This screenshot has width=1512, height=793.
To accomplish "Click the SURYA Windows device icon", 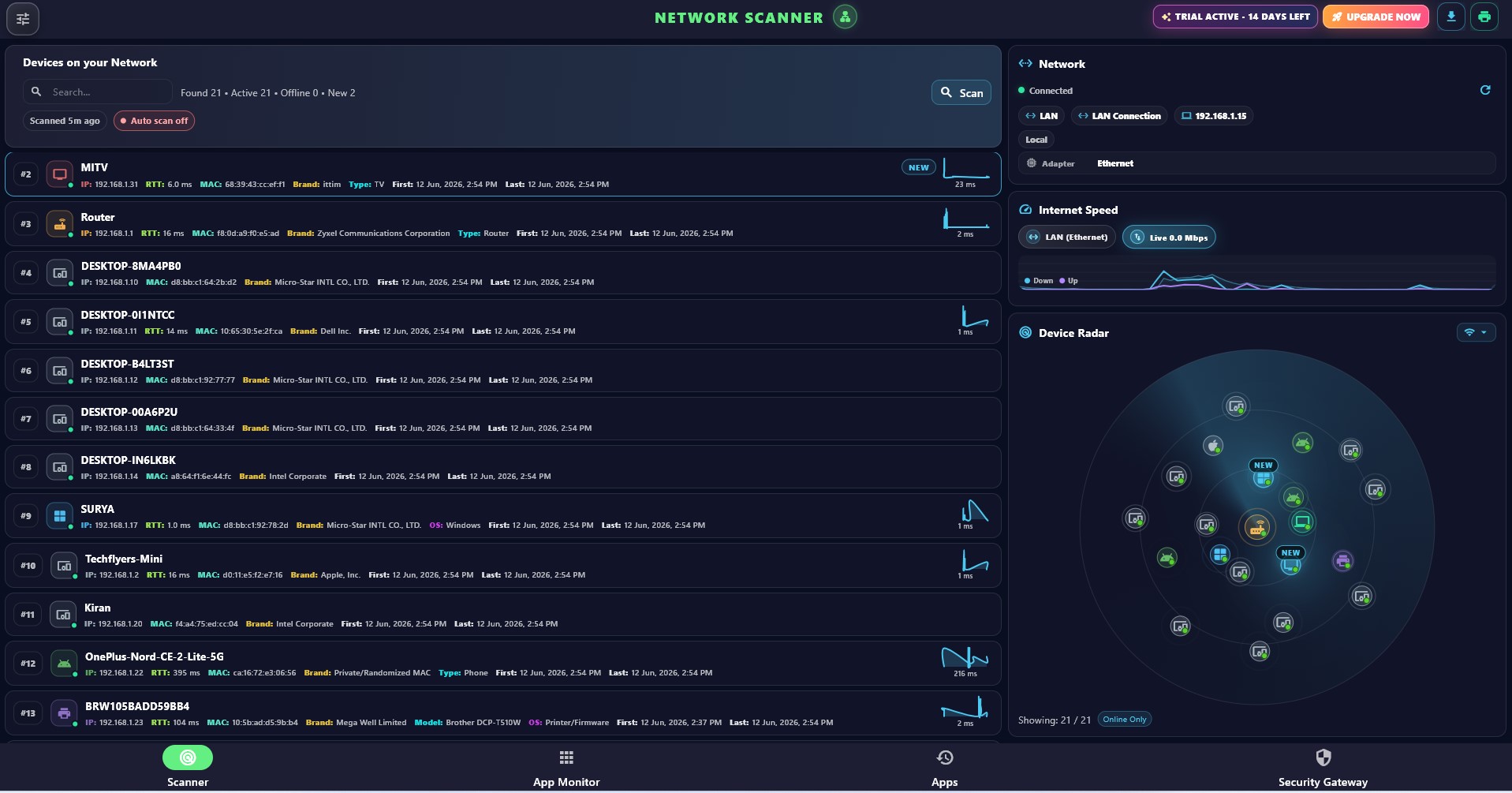I will point(59,516).
